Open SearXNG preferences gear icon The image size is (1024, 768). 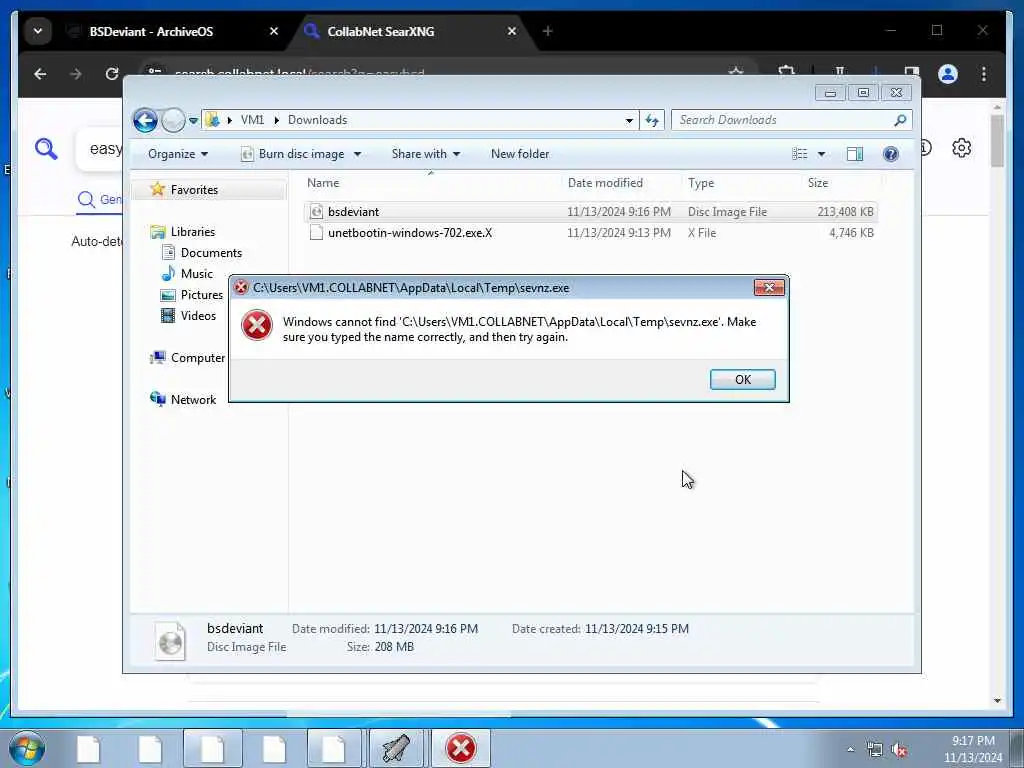pyautogui.click(x=961, y=148)
